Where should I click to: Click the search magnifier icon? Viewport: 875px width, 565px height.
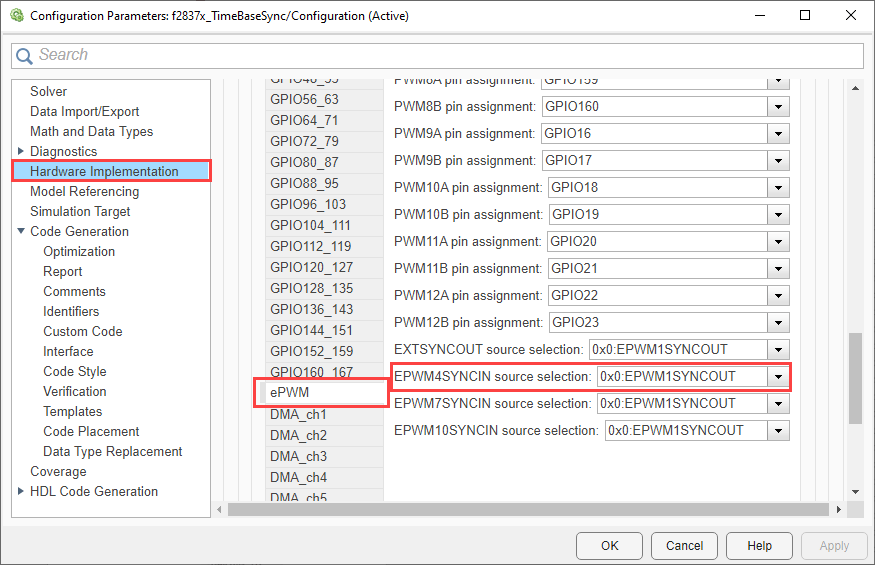click(x=24, y=56)
